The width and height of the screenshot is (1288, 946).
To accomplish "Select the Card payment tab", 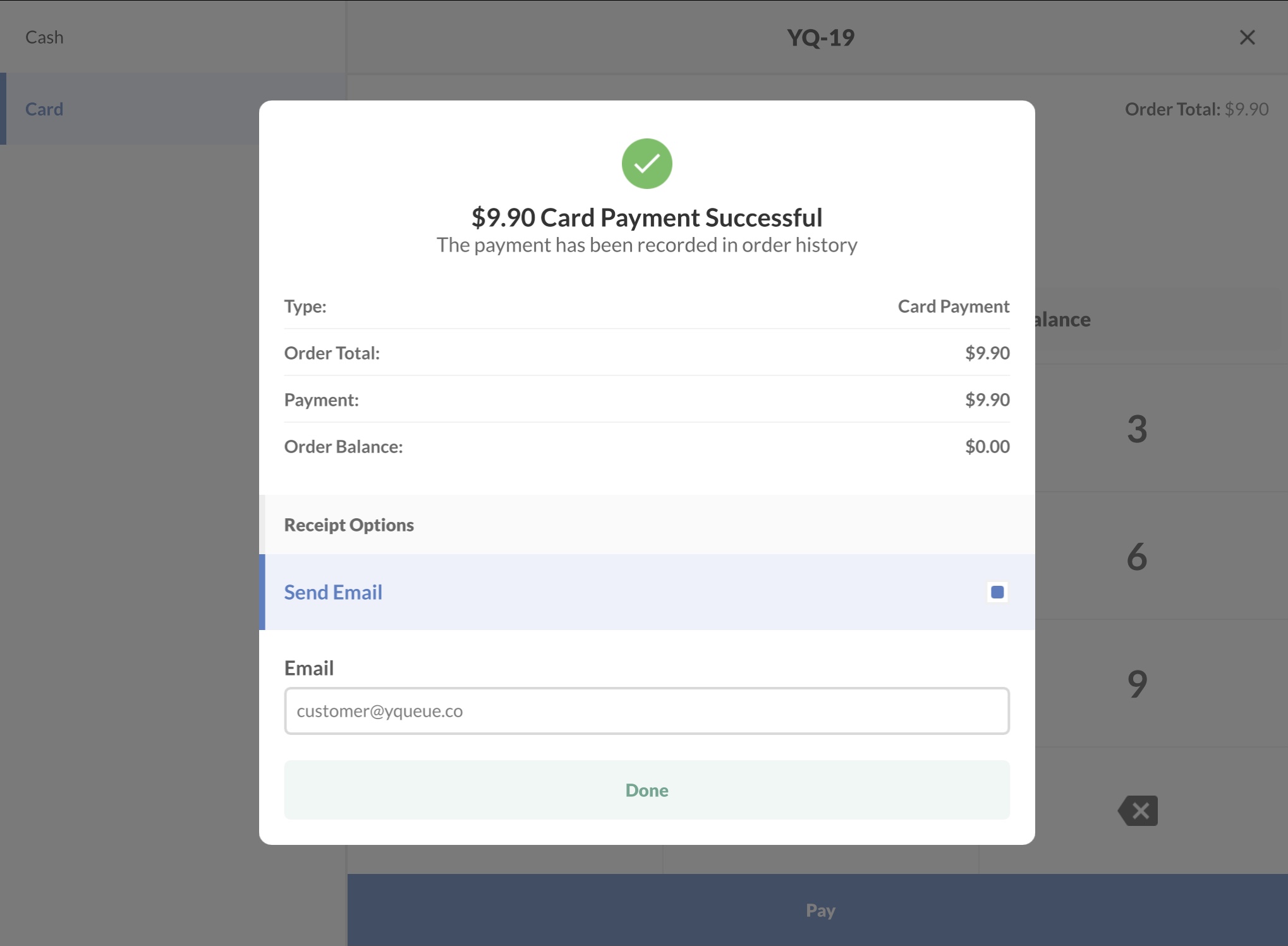I will [44, 109].
